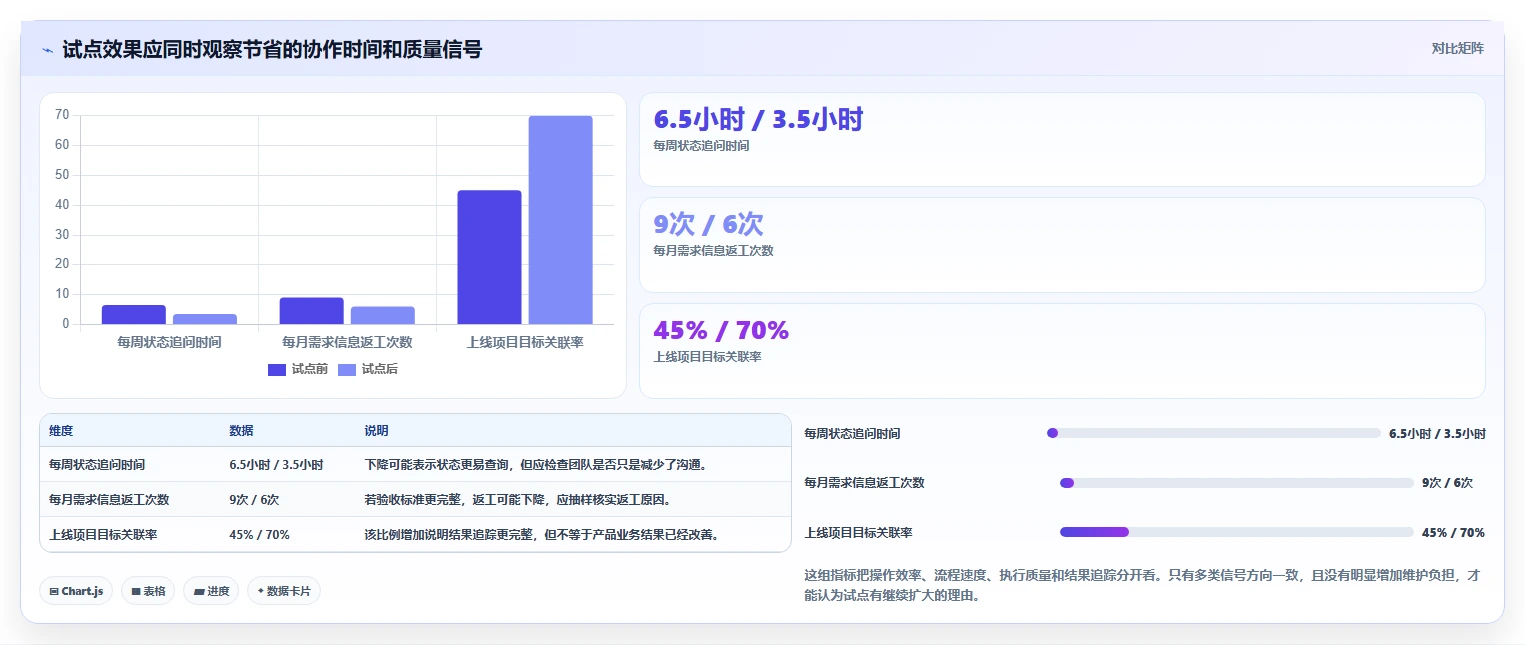
Task: Click the table cell 9次 / 6次
Action: pos(254,499)
